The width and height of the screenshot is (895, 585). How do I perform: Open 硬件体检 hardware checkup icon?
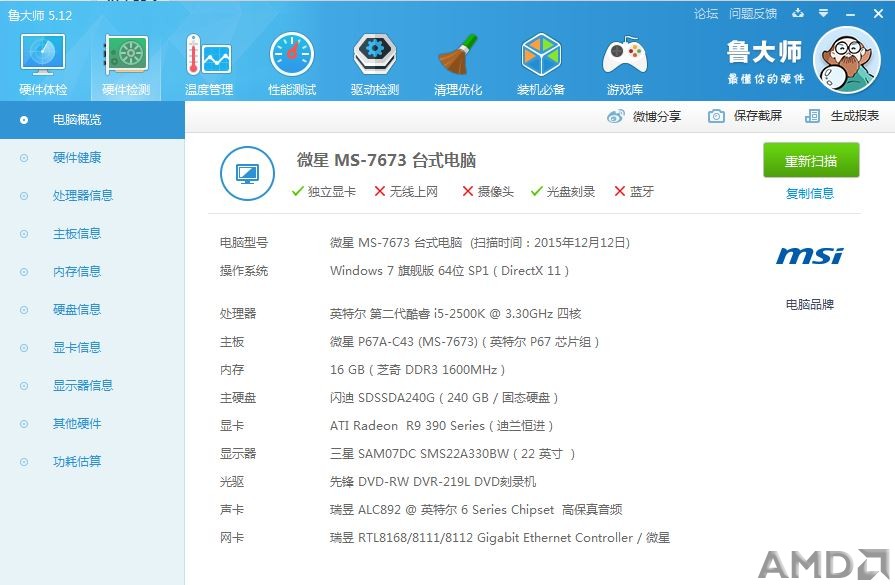tap(43, 55)
